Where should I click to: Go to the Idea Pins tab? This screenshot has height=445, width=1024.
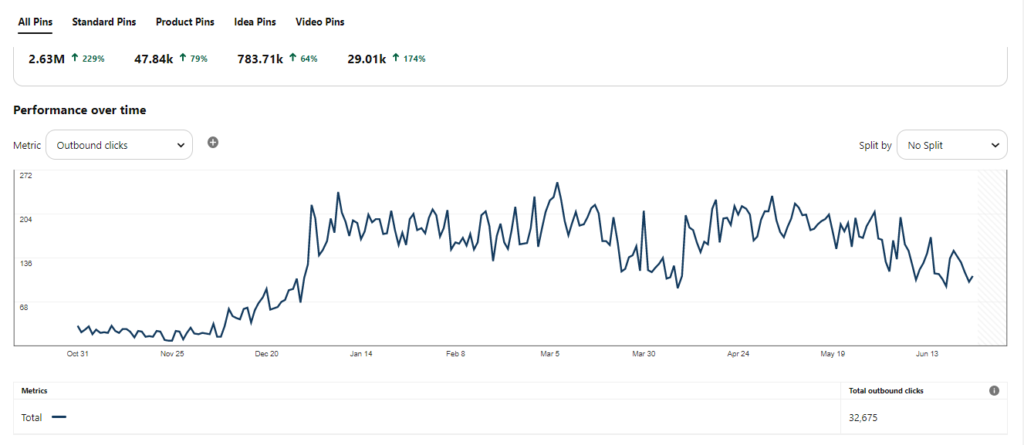255,21
